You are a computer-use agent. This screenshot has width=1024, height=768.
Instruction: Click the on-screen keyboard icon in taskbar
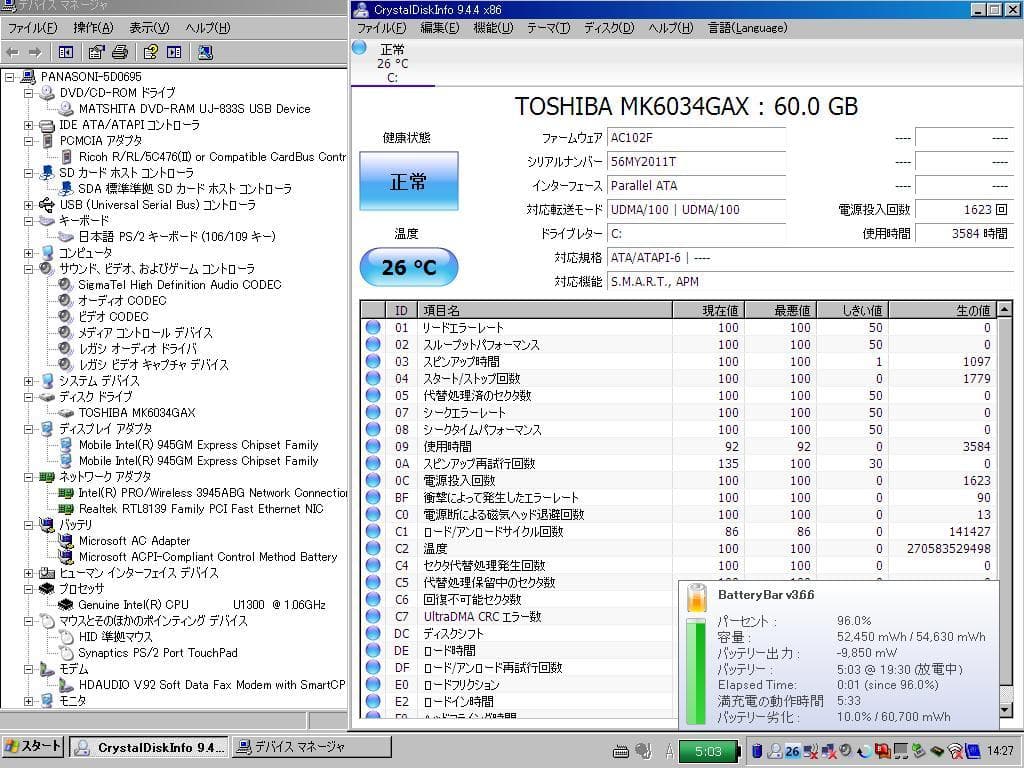click(x=621, y=752)
